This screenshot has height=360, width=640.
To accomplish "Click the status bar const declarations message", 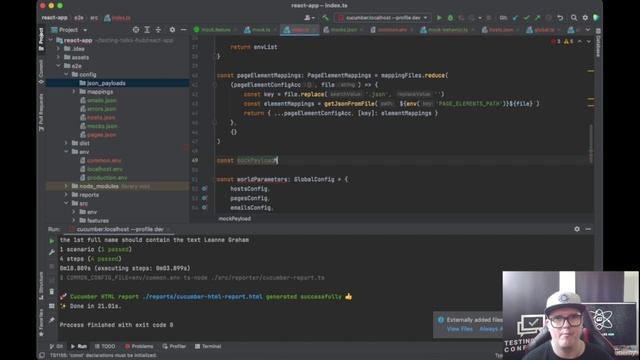I will pos(103,356).
